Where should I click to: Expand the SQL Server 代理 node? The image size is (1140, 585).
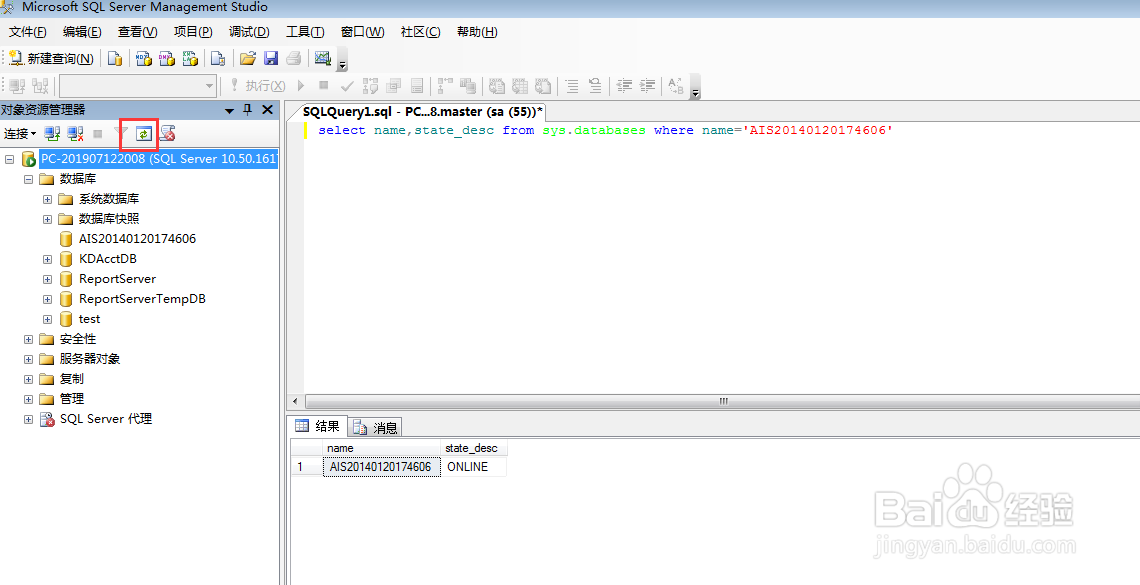(x=28, y=419)
